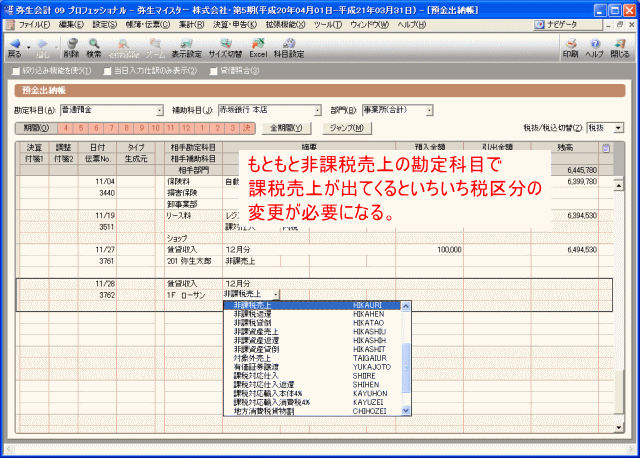The width and height of the screenshot is (640, 458).
Task: Expand the 補助科目 dropdown
Action: (x=318, y=111)
